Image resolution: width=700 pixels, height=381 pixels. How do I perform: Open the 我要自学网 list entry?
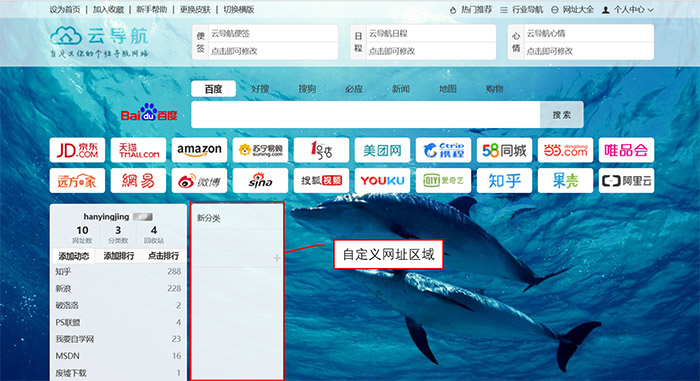(118, 339)
